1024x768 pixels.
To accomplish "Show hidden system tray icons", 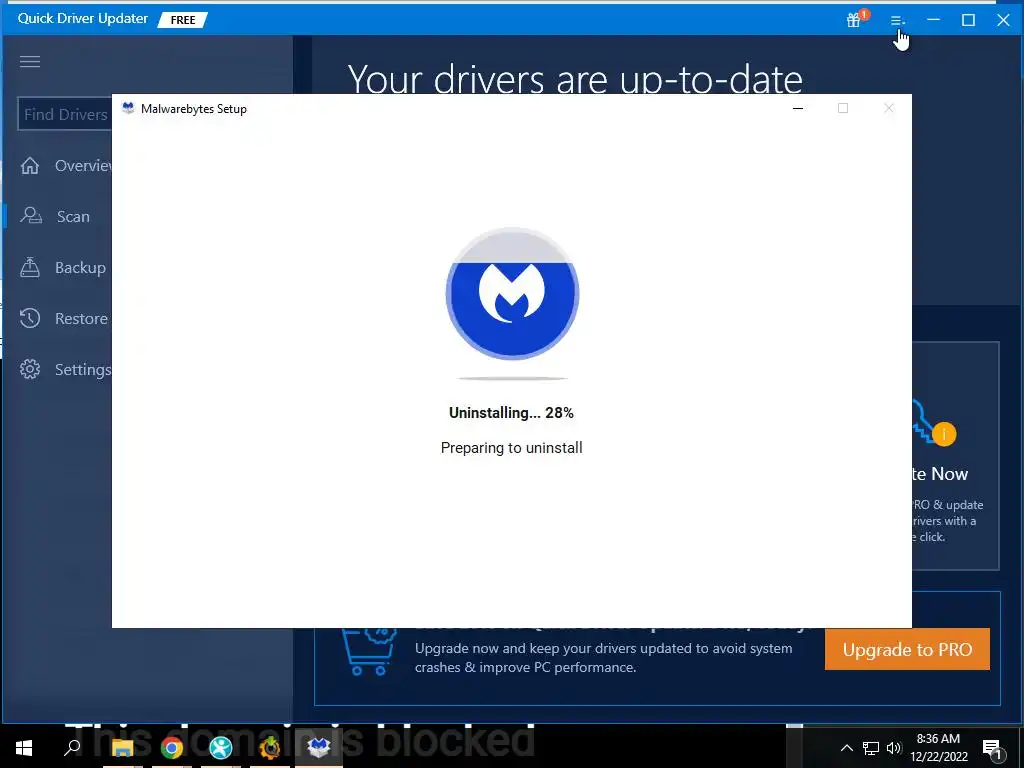I will [x=846, y=748].
